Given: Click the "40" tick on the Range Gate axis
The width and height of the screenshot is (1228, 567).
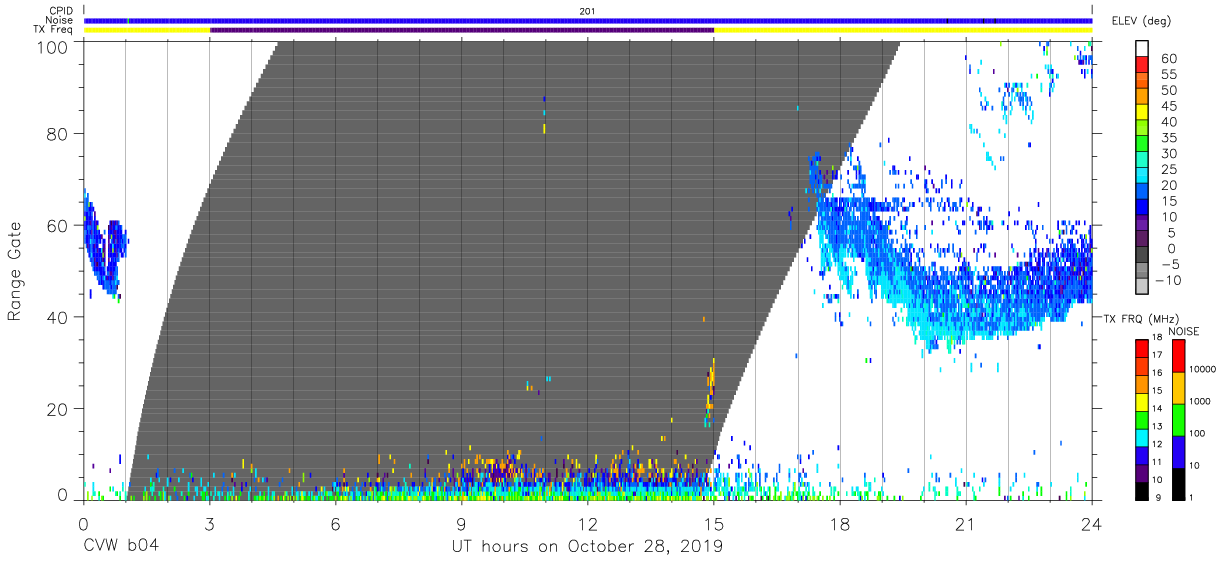Looking at the screenshot, I should pos(57,317).
